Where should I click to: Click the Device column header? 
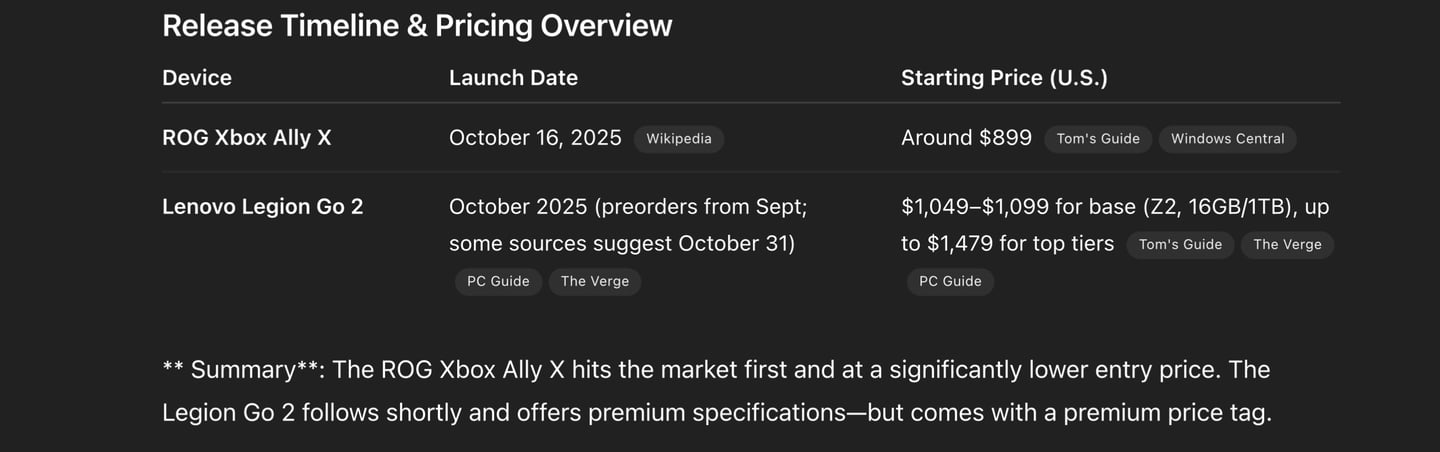click(197, 78)
